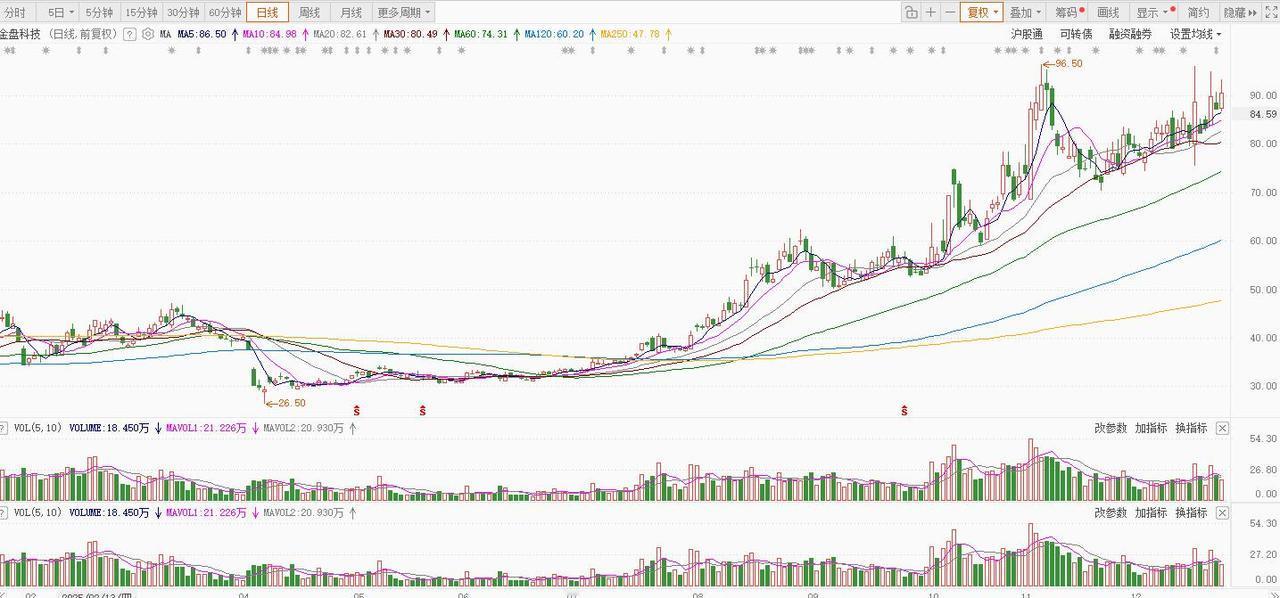Close the upper VOL indicator panel
The image size is (1280, 598).
coord(1222,428)
